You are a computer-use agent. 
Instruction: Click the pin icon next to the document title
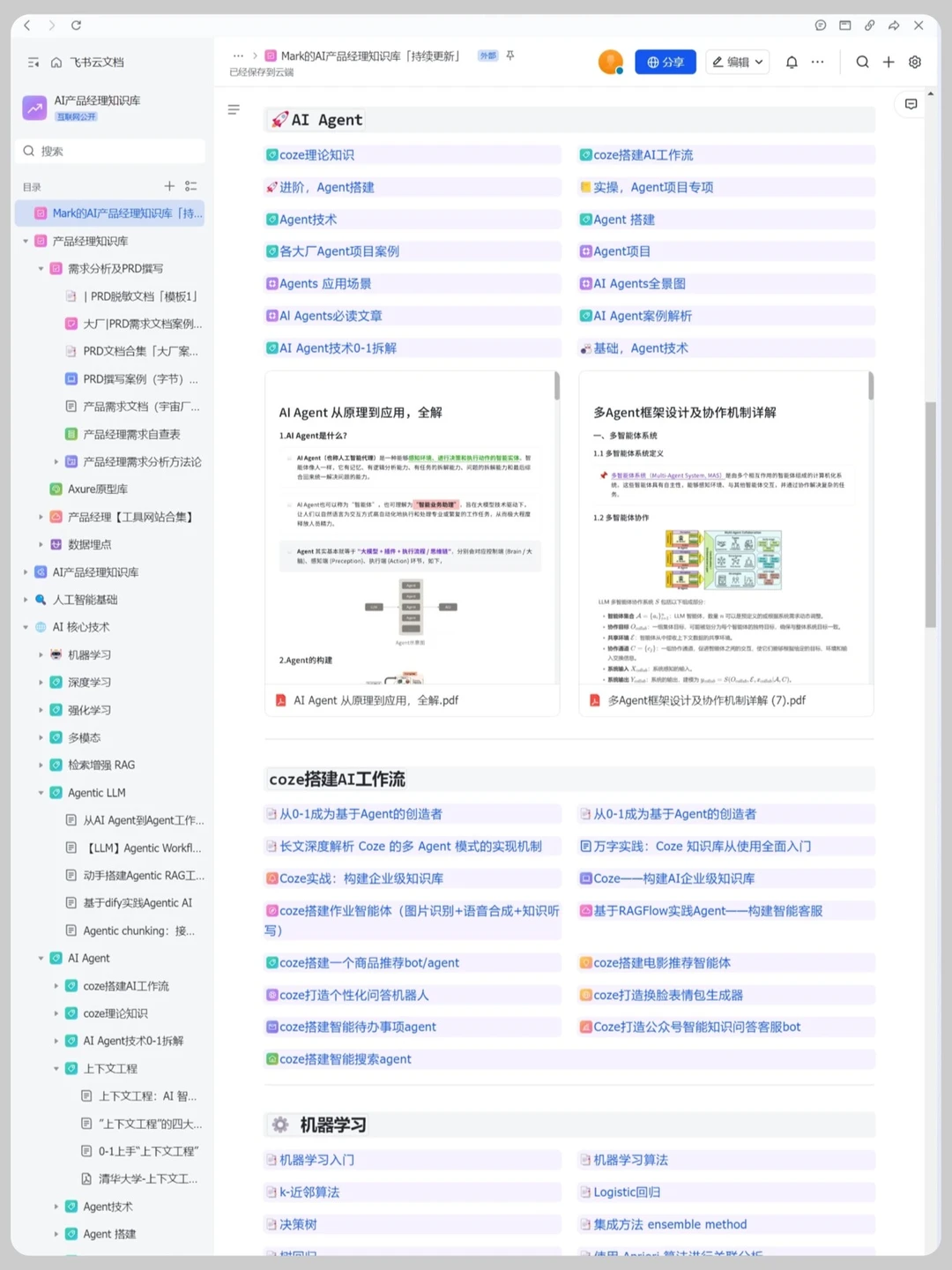(509, 56)
